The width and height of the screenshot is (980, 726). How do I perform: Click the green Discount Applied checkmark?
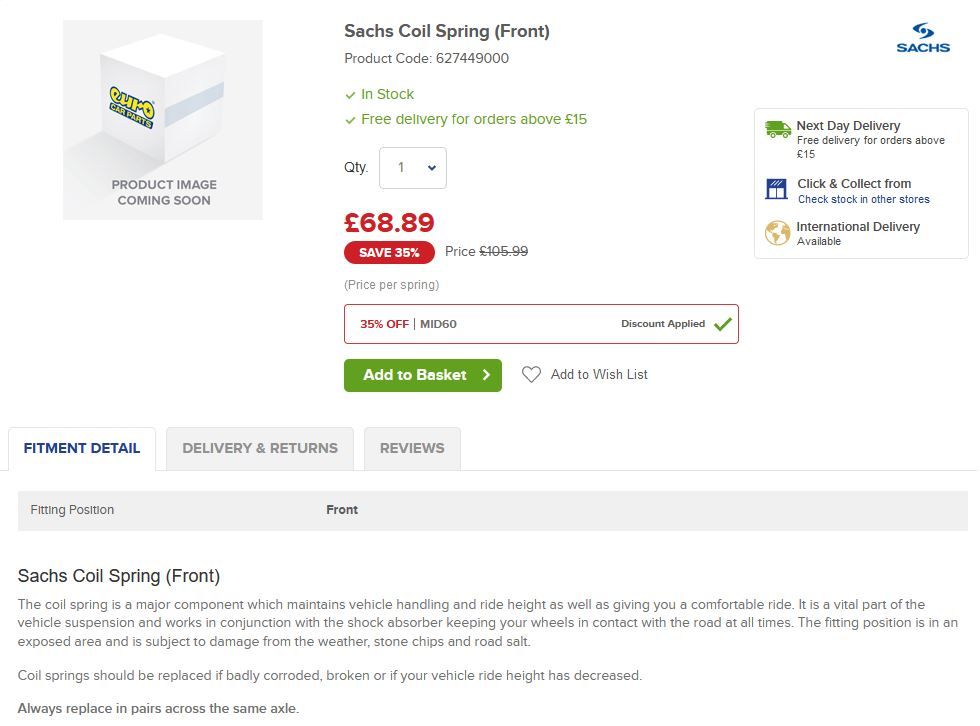click(x=723, y=324)
